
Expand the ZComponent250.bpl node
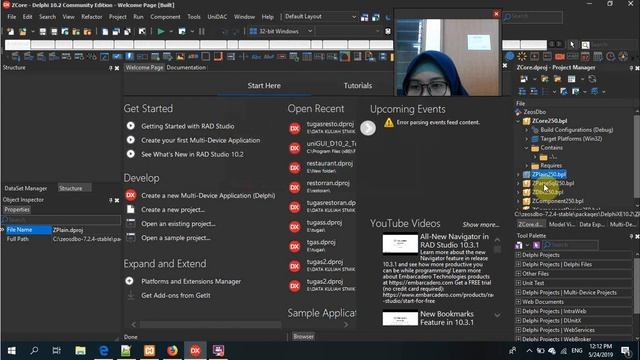point(518,201)
